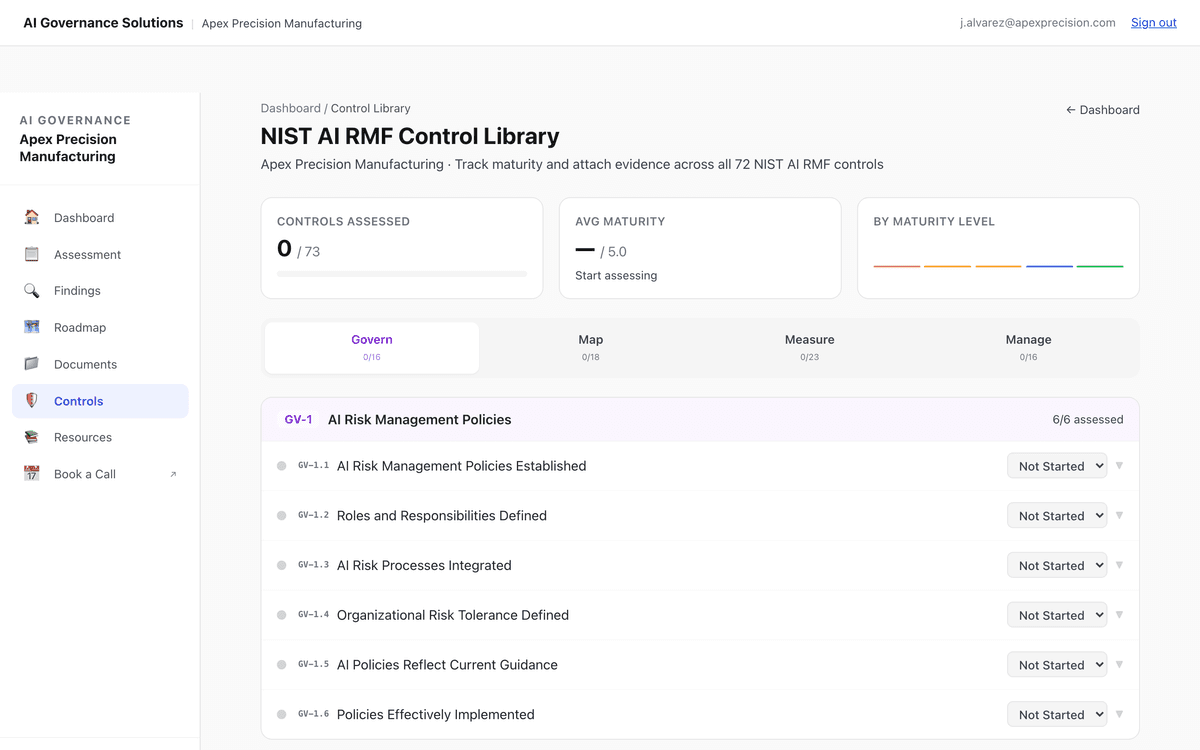This screenshot has height=750, width=1200.
Task: Click the Dashboard house icon in sidebar
Action: pos(32,217)
